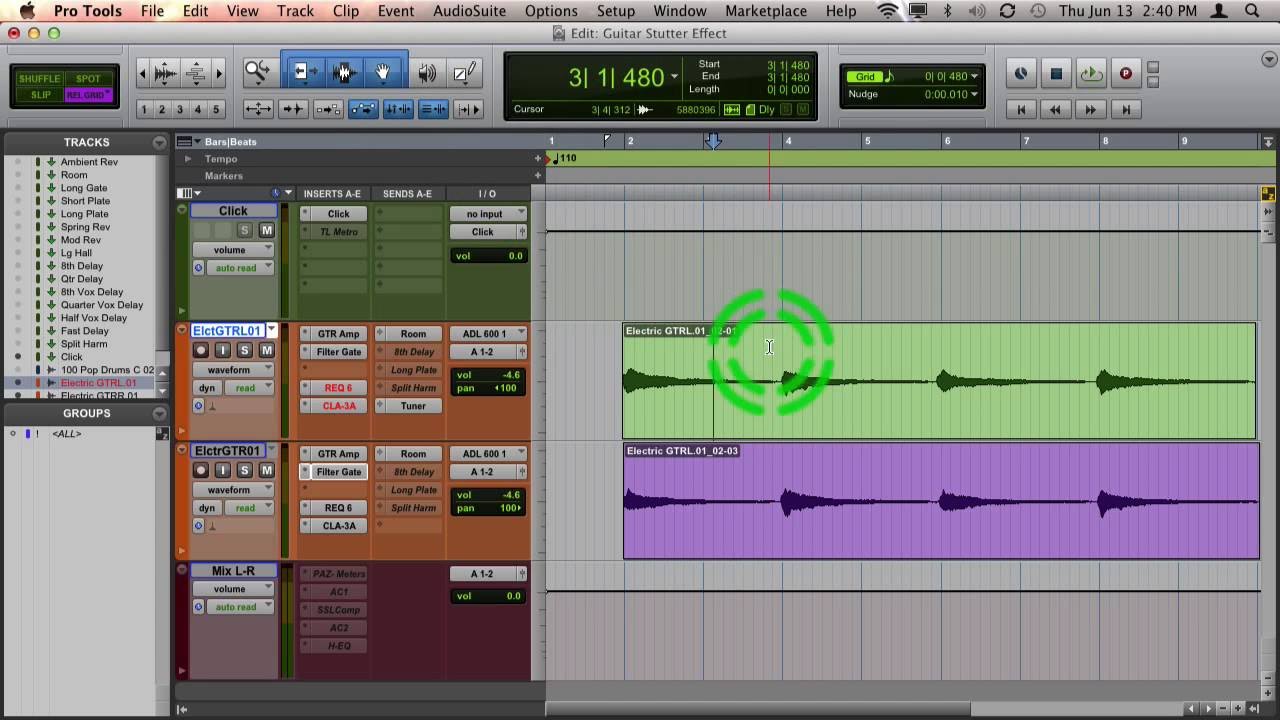Mute the ElctGTRL01 track
1280x720 pixels.
(266, 350)
